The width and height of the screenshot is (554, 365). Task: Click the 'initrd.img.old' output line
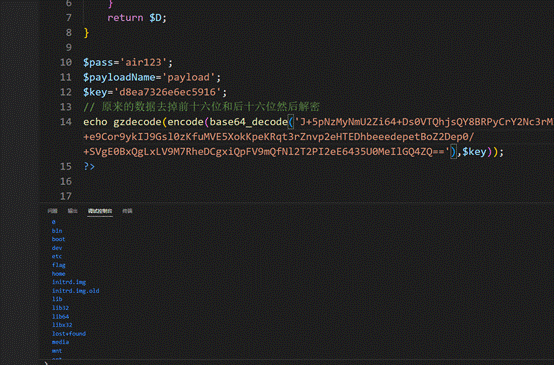click(76, 291)
